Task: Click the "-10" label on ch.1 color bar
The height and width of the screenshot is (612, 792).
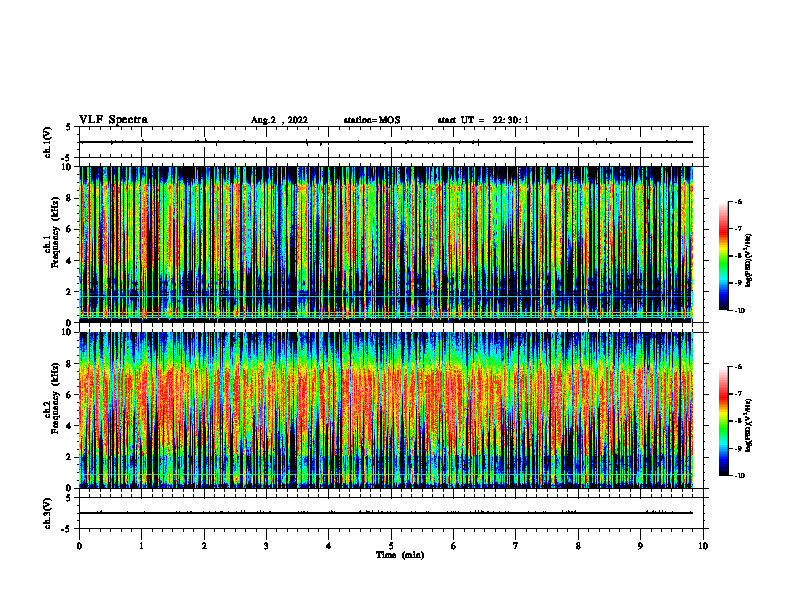Action: (740, 311)
